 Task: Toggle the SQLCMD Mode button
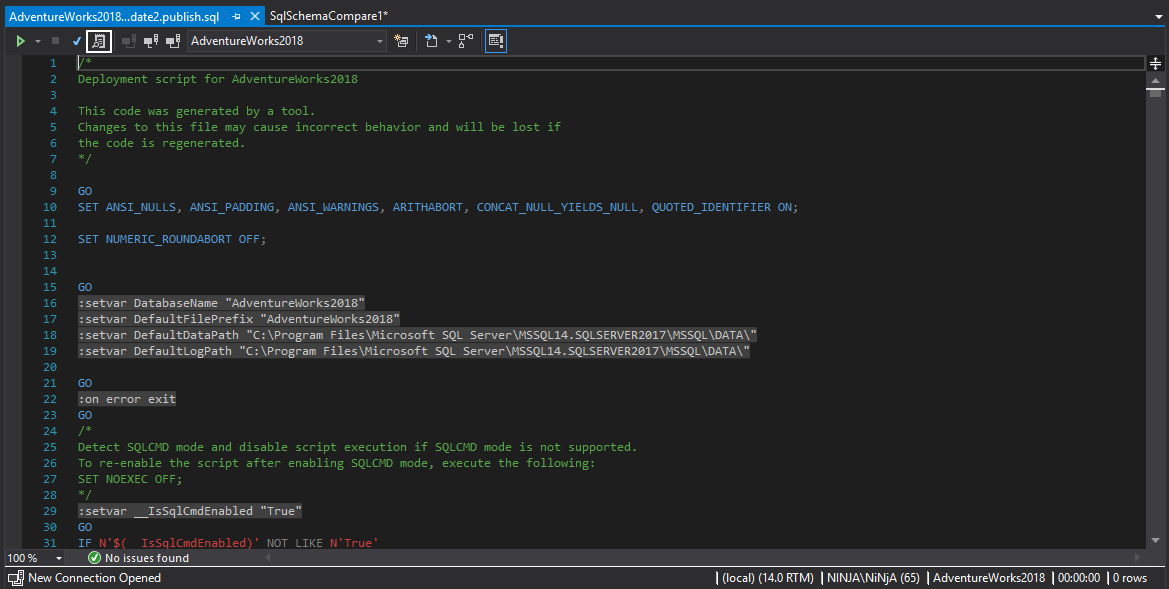[x=98, y=41]
